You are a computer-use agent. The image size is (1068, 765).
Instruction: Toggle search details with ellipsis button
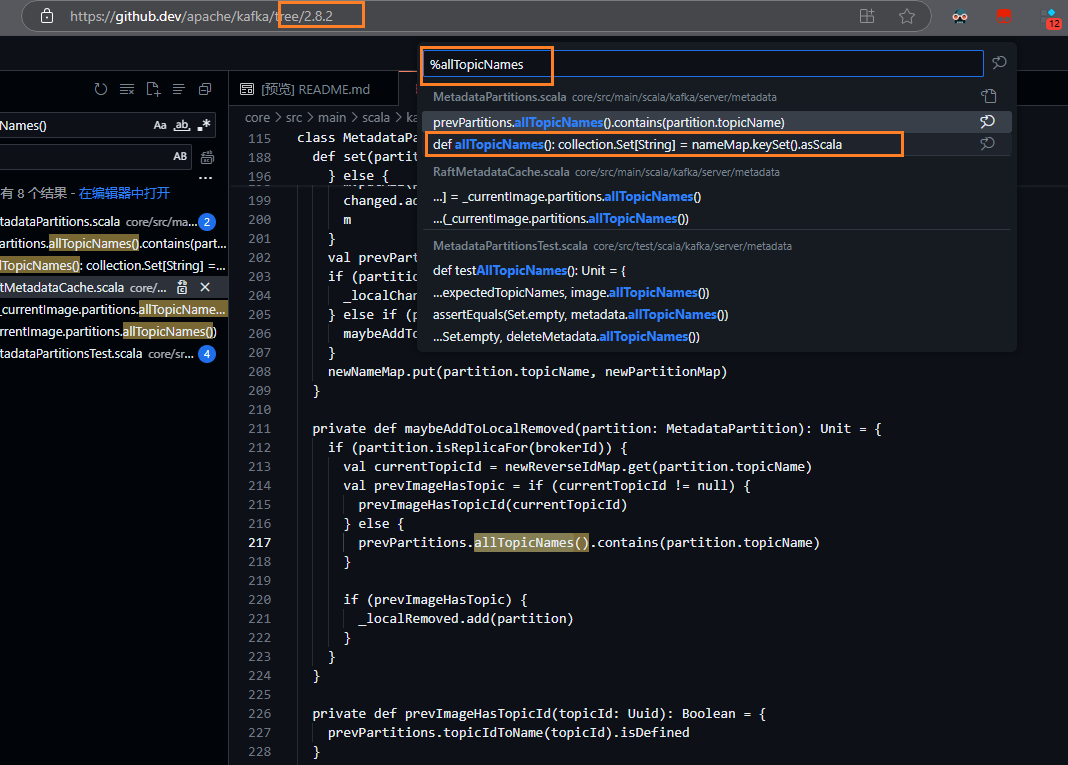coord(206,178)
